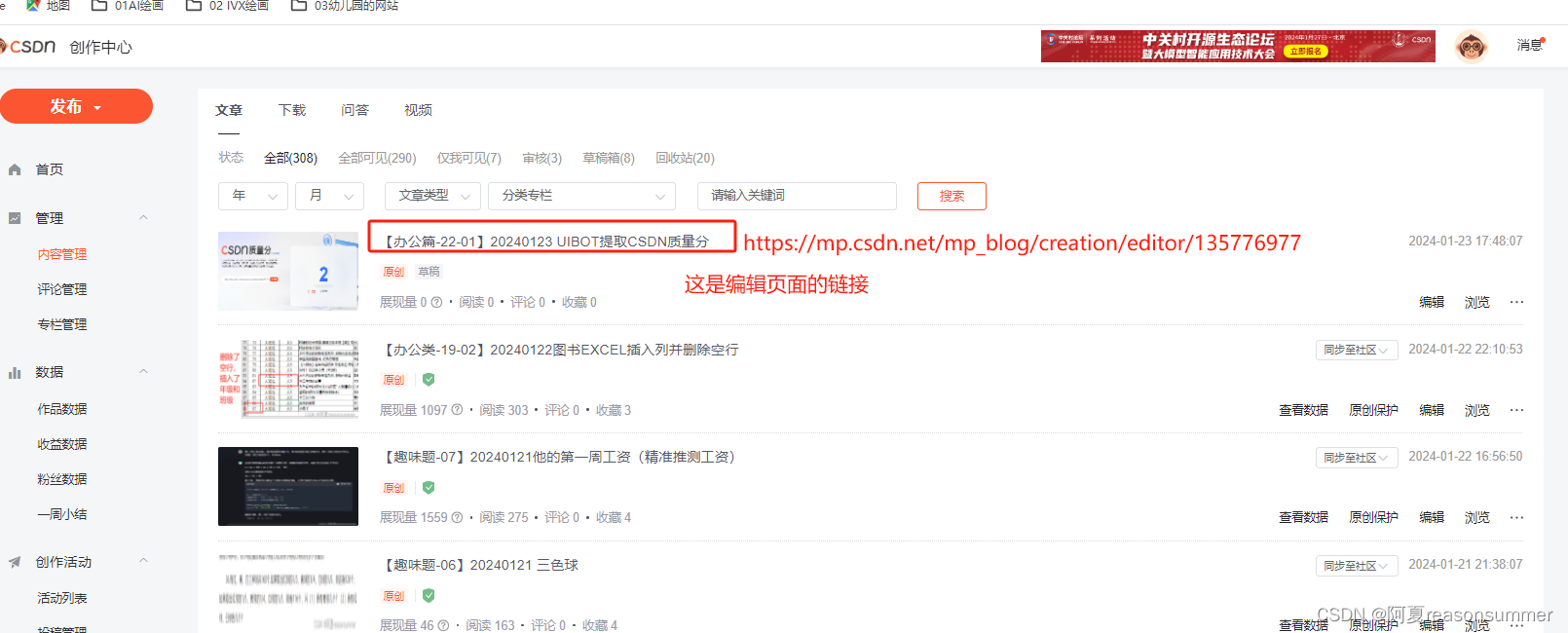
Task: Click the 数据 bar chart icon
Action: (15, 372)
